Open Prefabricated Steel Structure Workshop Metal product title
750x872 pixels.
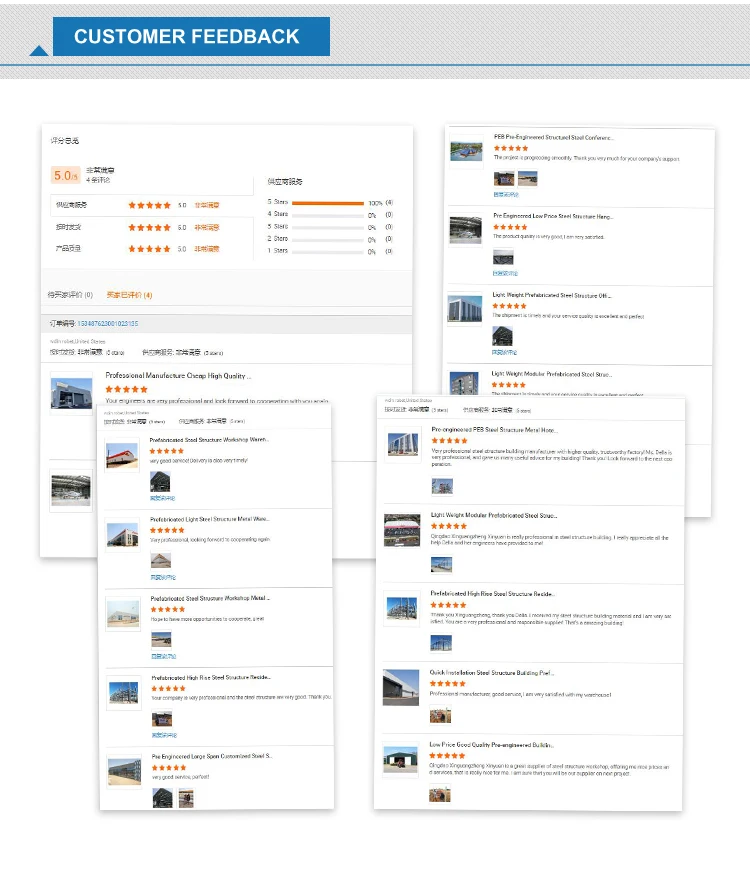point(210,598)
